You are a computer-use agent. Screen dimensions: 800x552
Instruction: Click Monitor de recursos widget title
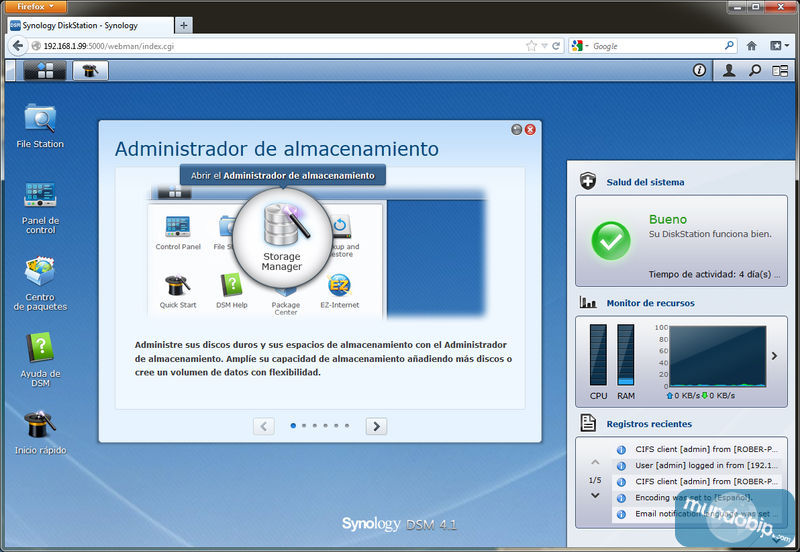[x=651, y=303]
